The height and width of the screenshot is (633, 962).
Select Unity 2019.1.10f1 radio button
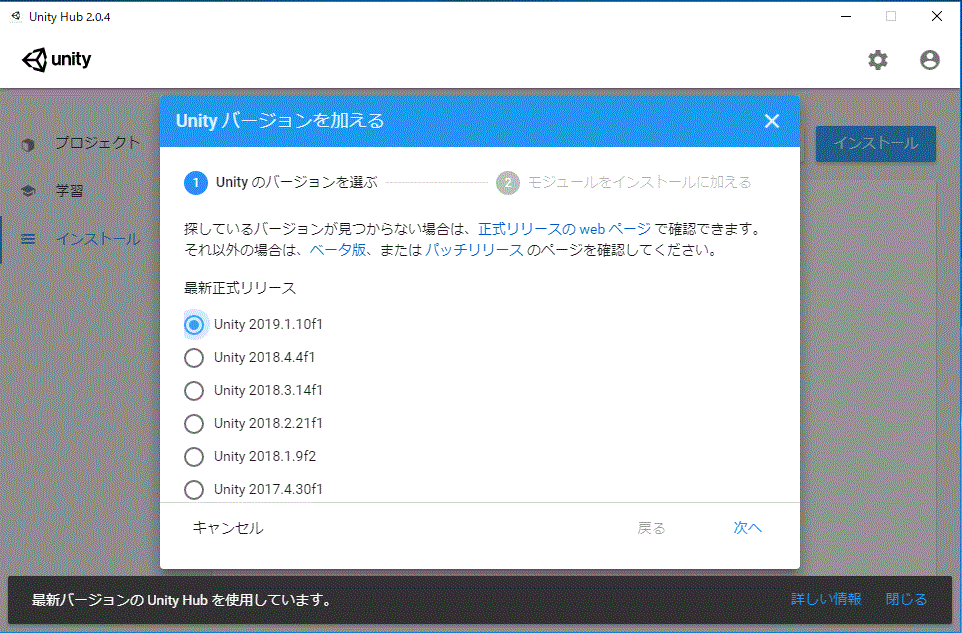pyautogui.click(x=195, y=324)
